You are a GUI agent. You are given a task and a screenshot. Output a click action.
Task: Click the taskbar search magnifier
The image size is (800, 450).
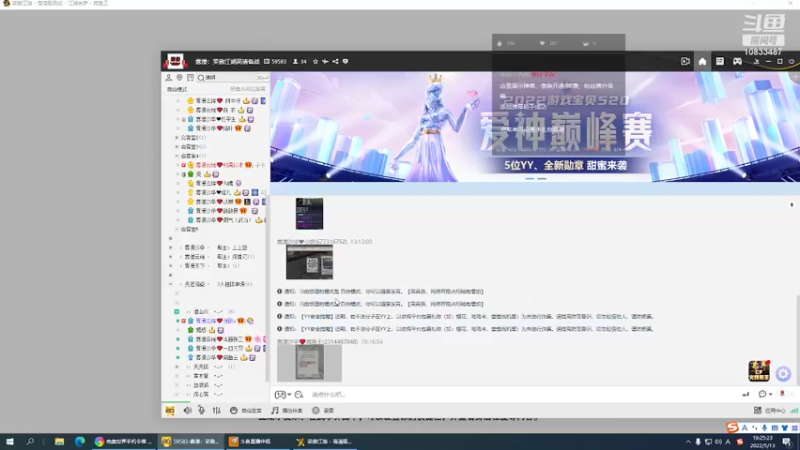pos(30,441)
